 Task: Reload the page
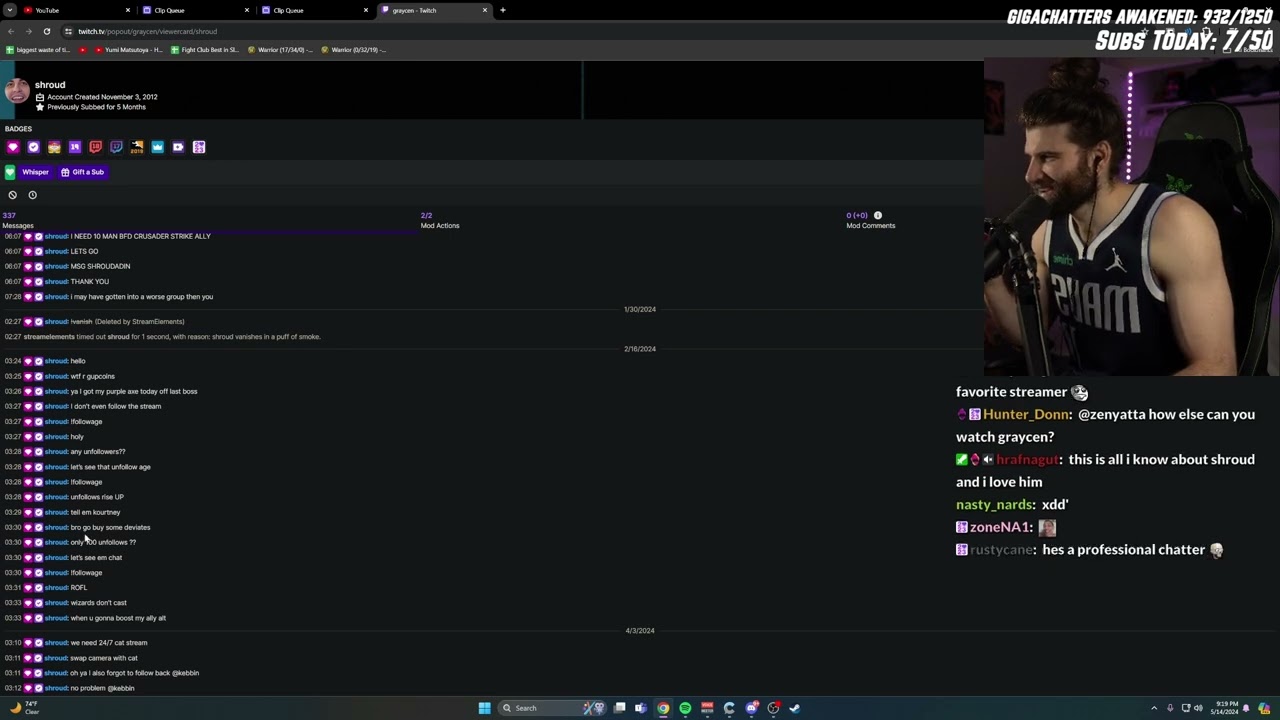click(46, 31)
